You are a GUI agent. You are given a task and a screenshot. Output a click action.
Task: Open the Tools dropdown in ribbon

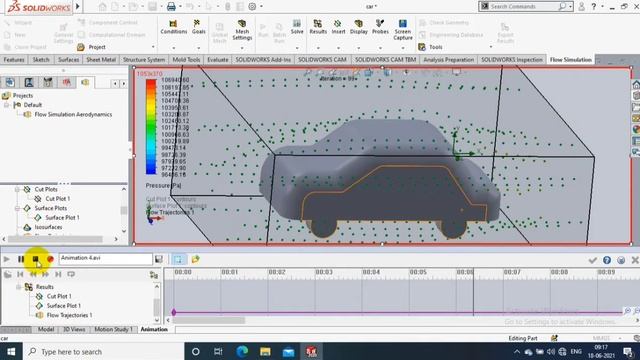point(436,47)
